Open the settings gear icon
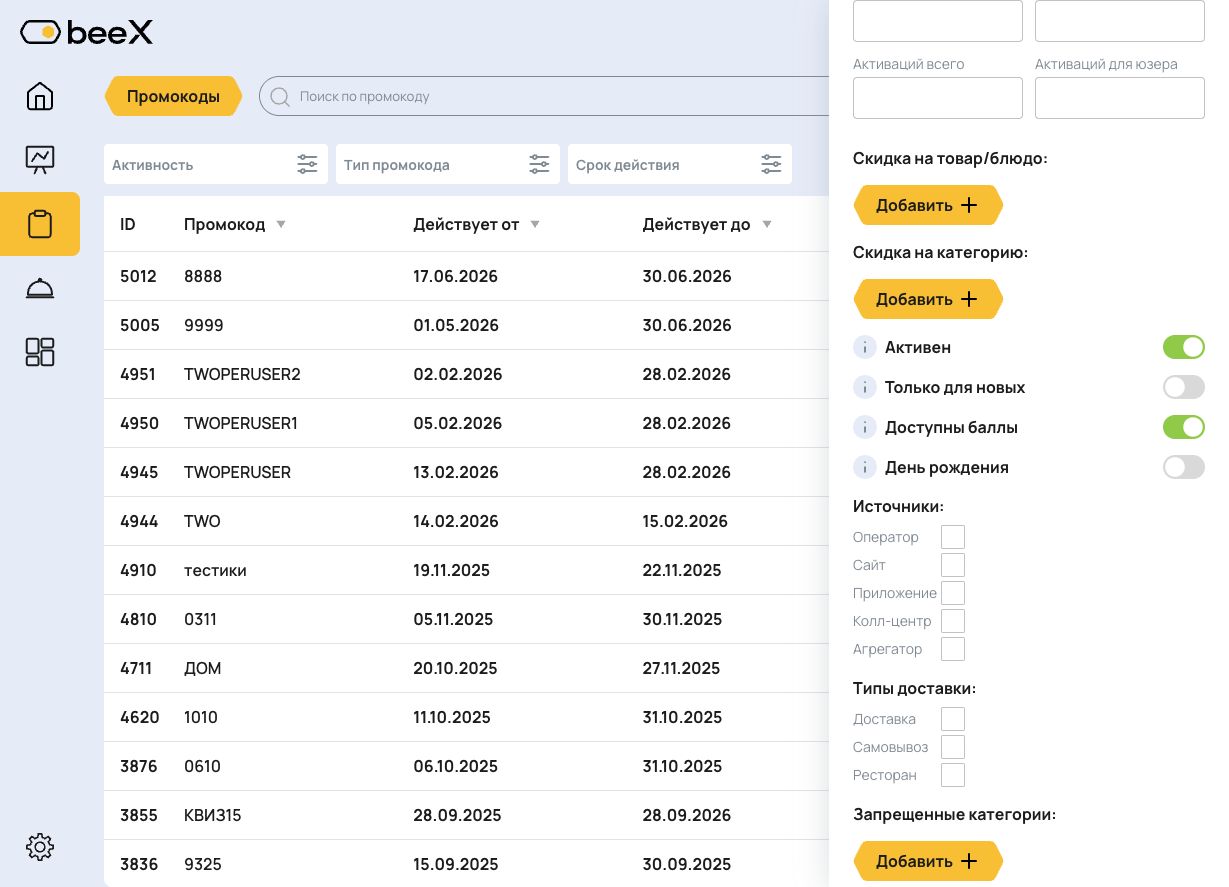The width and height of the screenshot is (1229, 887). coord(40,847)
